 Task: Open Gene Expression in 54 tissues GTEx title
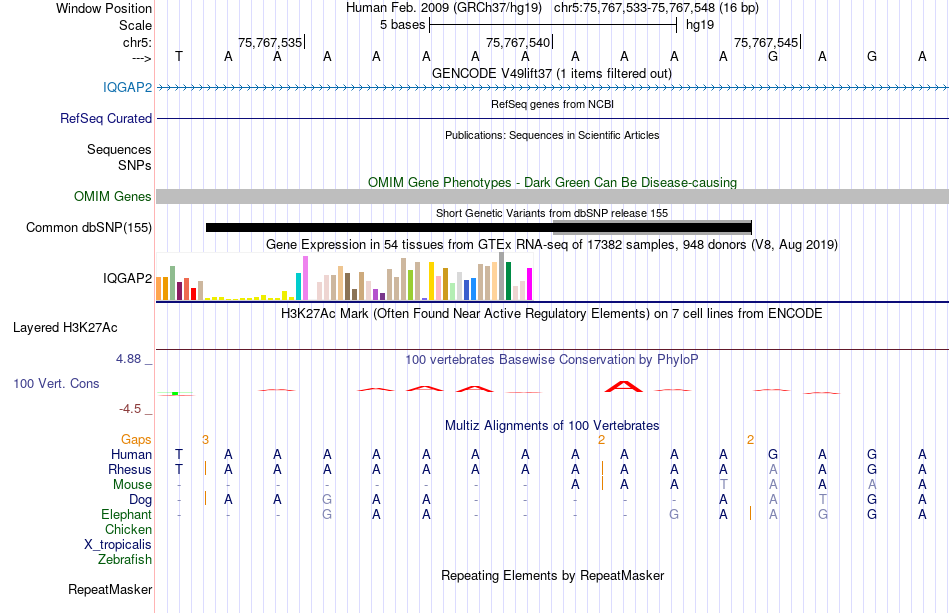552,244
